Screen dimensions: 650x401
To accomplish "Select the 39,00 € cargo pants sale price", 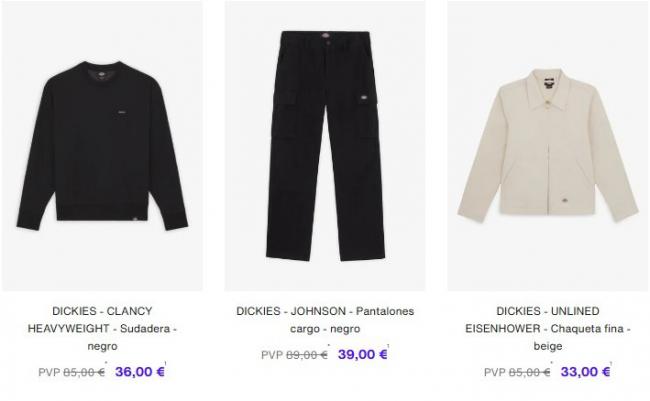I will (363, 354).
